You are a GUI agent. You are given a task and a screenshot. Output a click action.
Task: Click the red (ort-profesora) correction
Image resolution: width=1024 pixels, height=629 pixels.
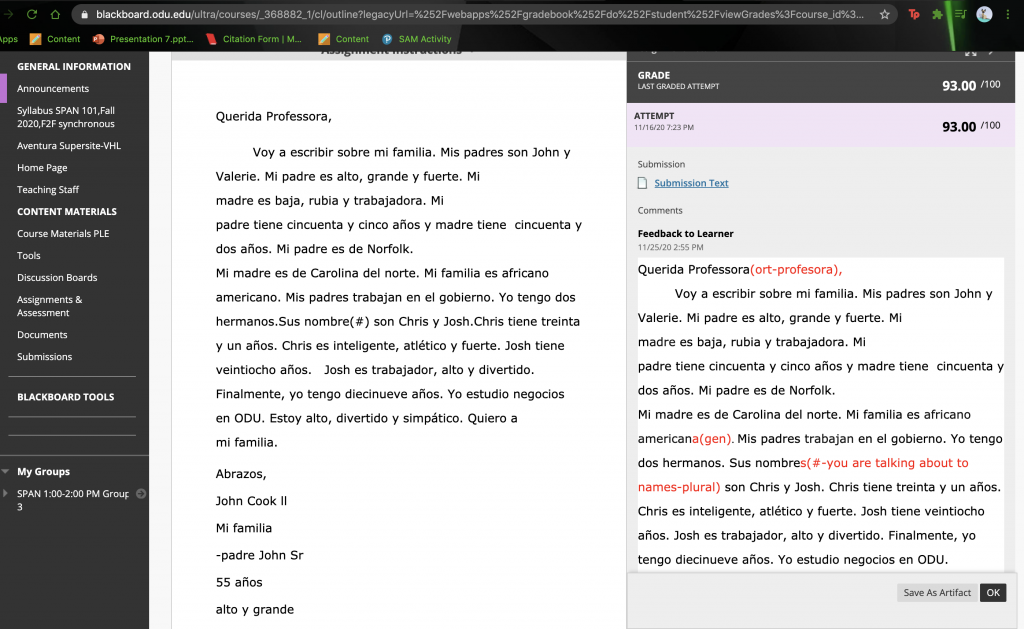(796, 270)
